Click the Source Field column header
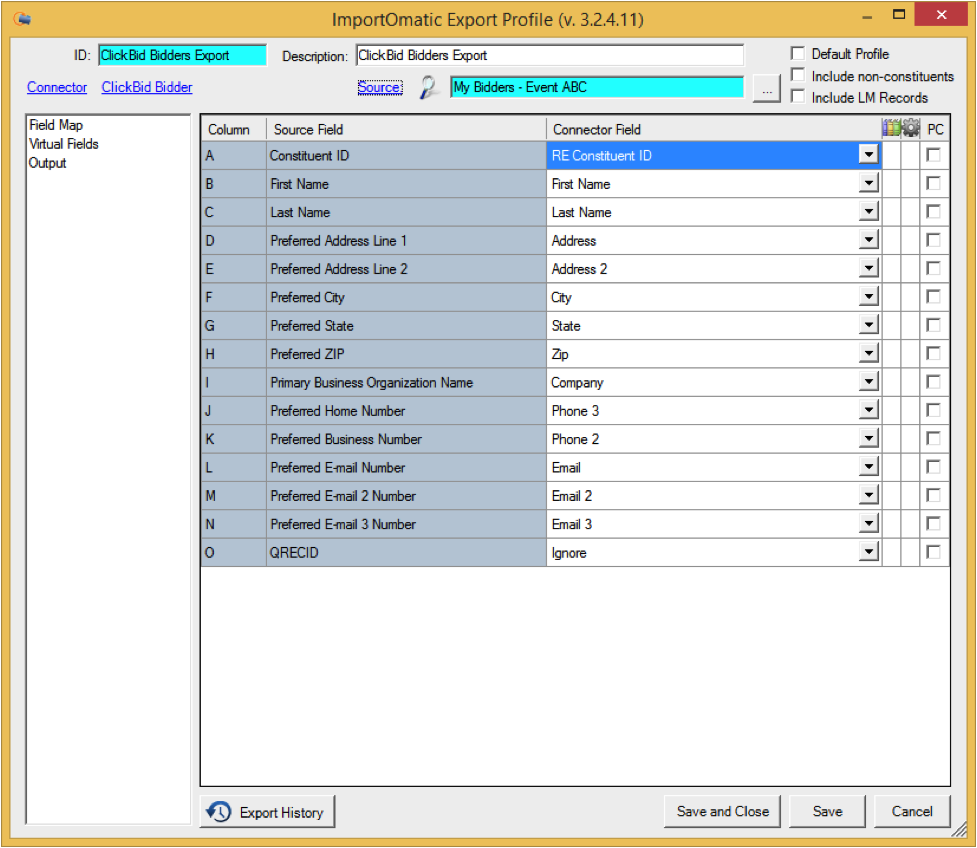The width and height of the screenshot is (977, 848). 406,130
